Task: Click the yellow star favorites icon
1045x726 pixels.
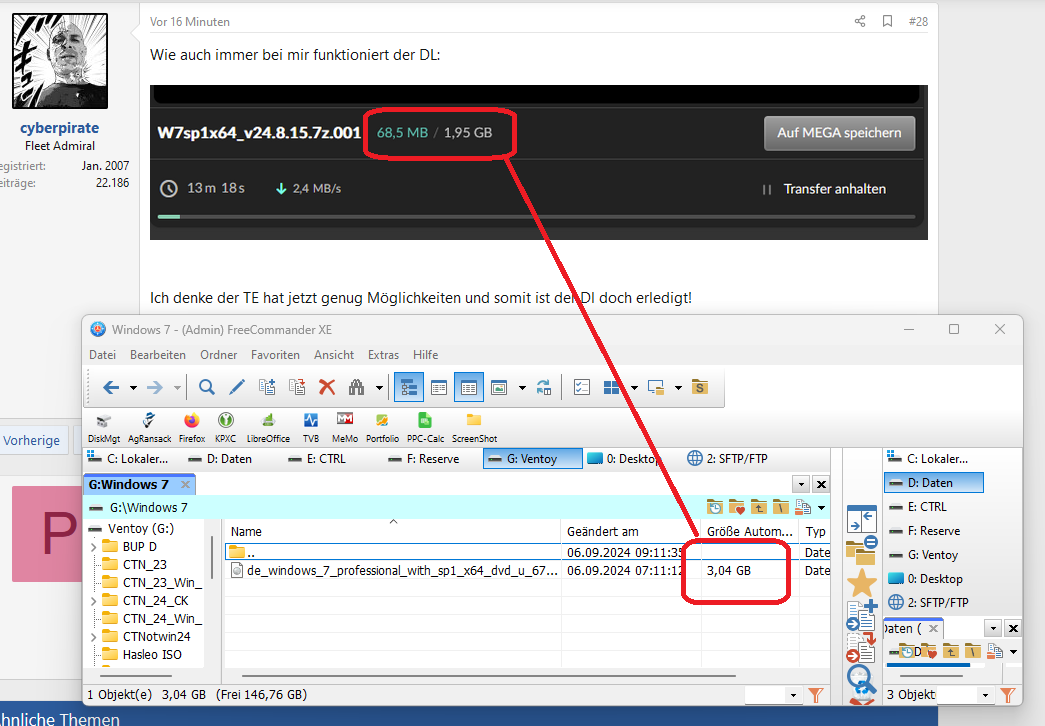Action: [862, 583]
